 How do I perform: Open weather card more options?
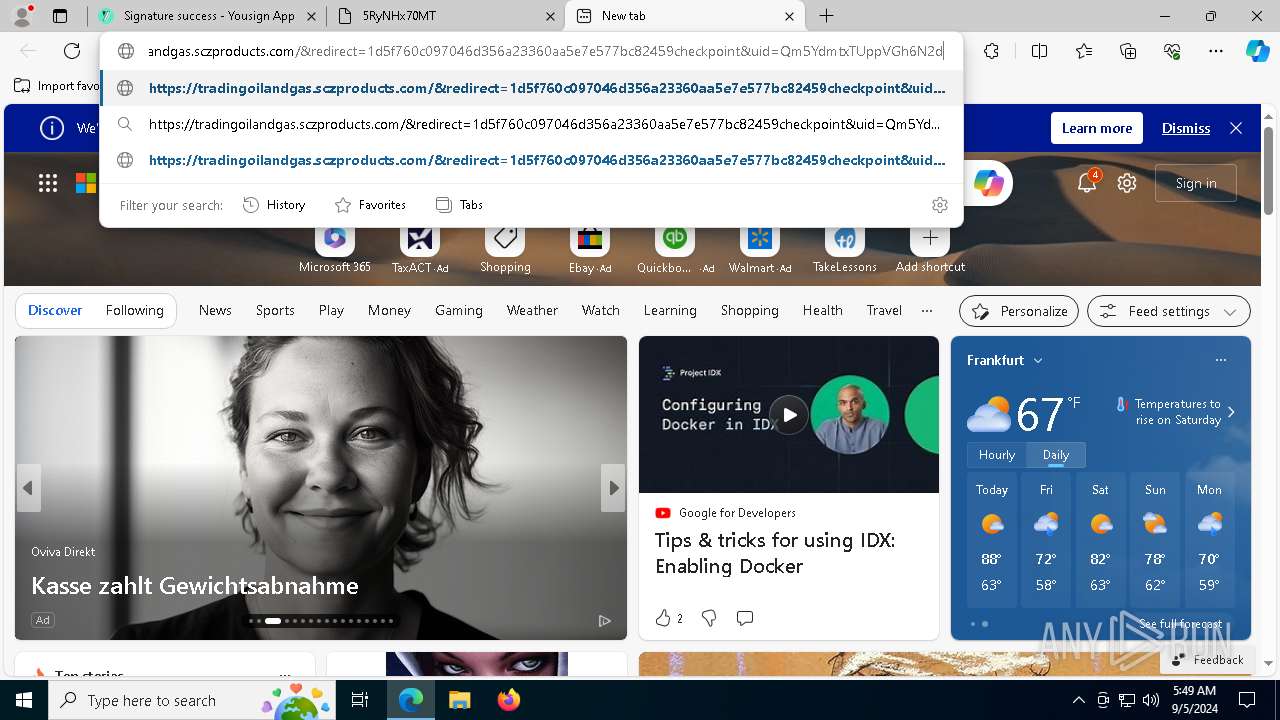point(1220,360)
